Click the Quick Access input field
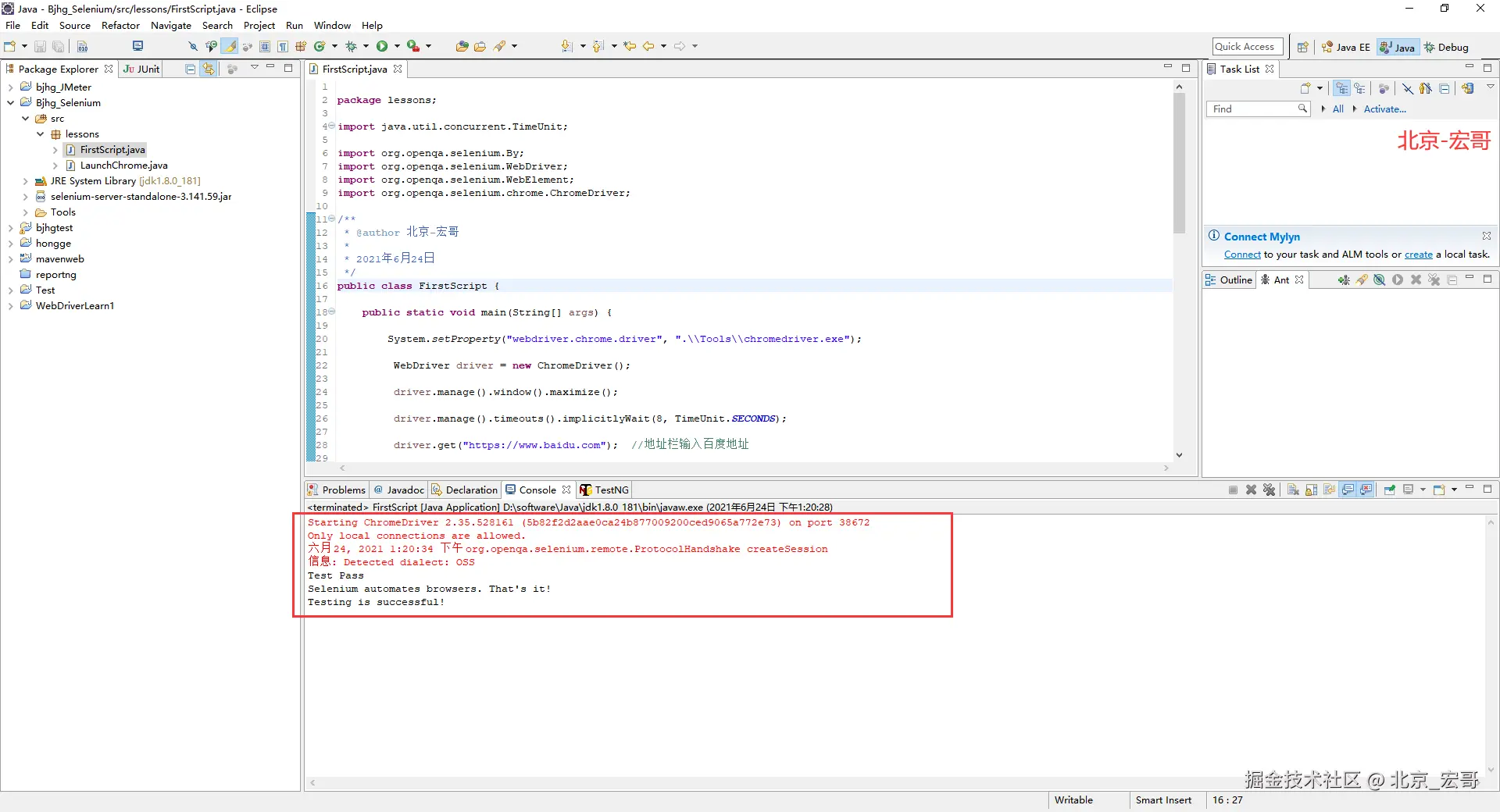The width and height of the screenshot is (1500, 812). 1248,47
